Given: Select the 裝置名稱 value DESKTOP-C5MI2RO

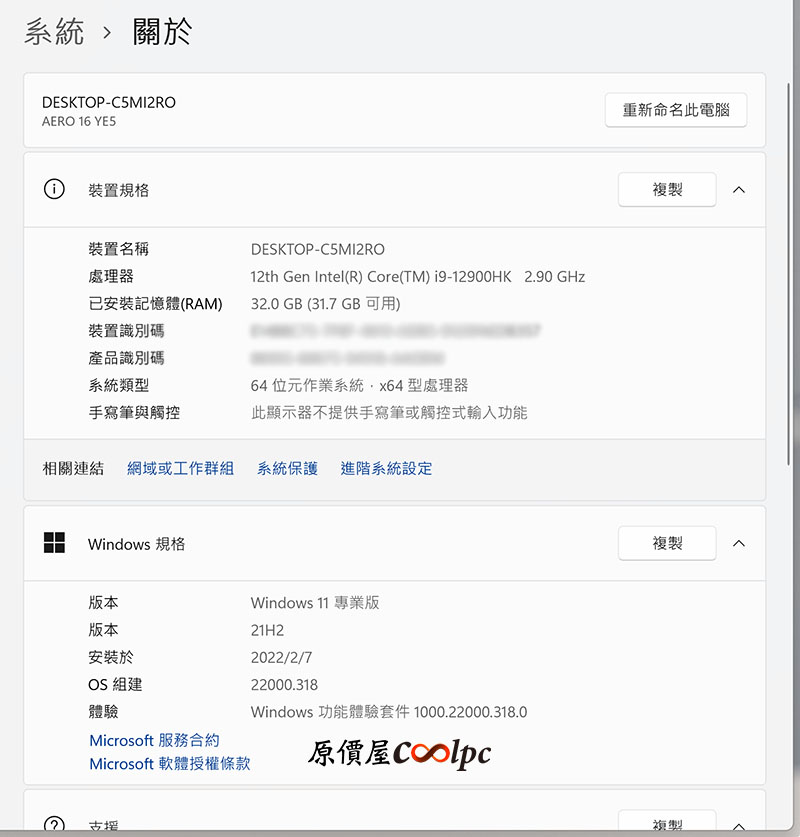Looking at the screenshot, I should 318,249.
